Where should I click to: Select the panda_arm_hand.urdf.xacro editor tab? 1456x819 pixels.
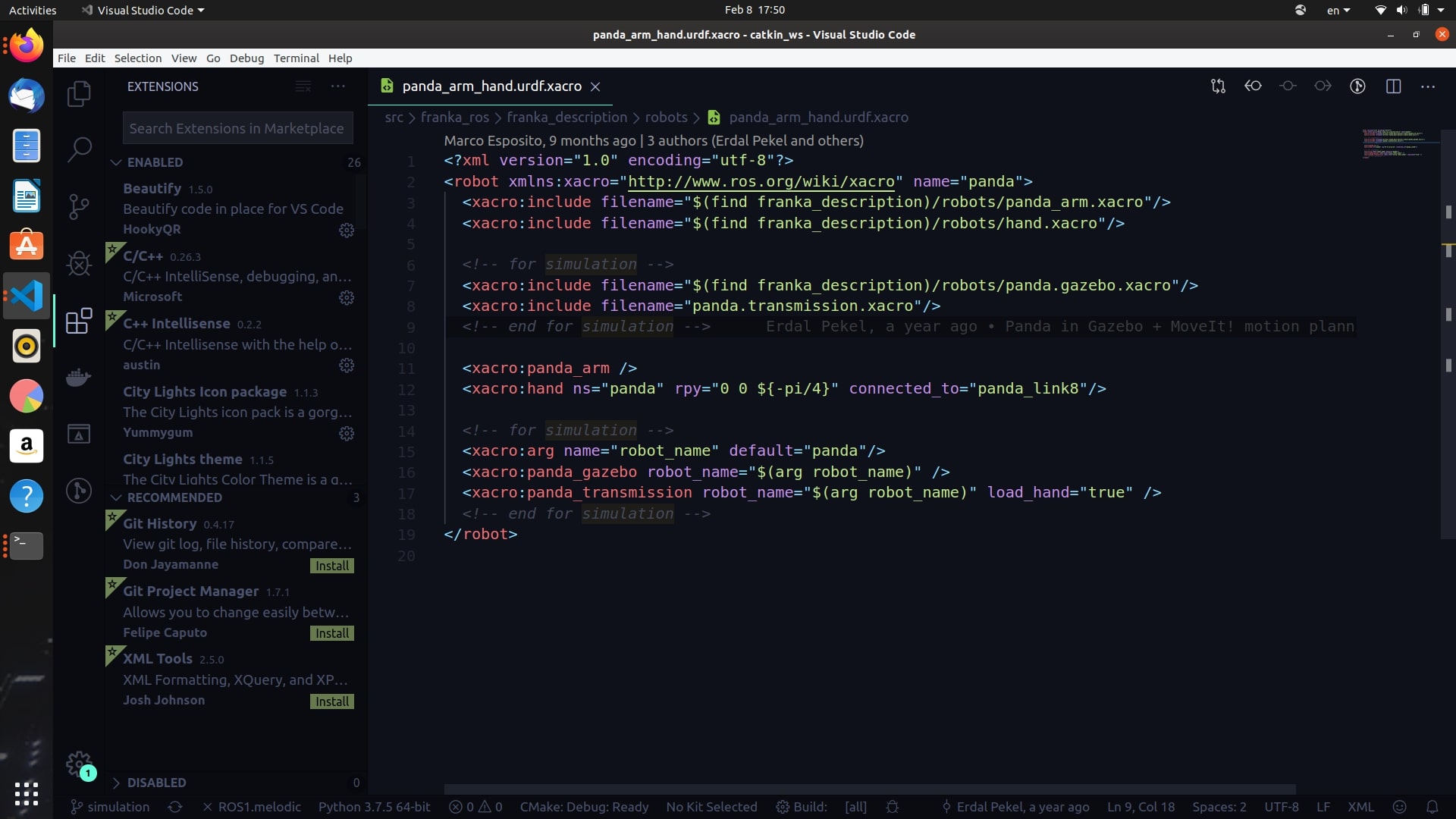[x=491, y=86]
